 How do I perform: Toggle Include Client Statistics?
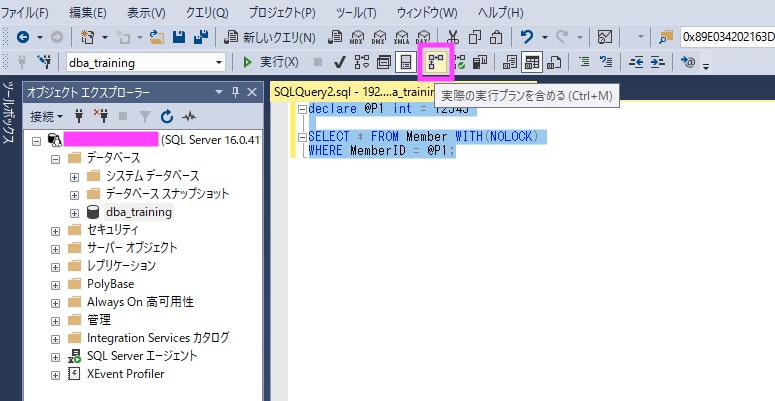479,62
